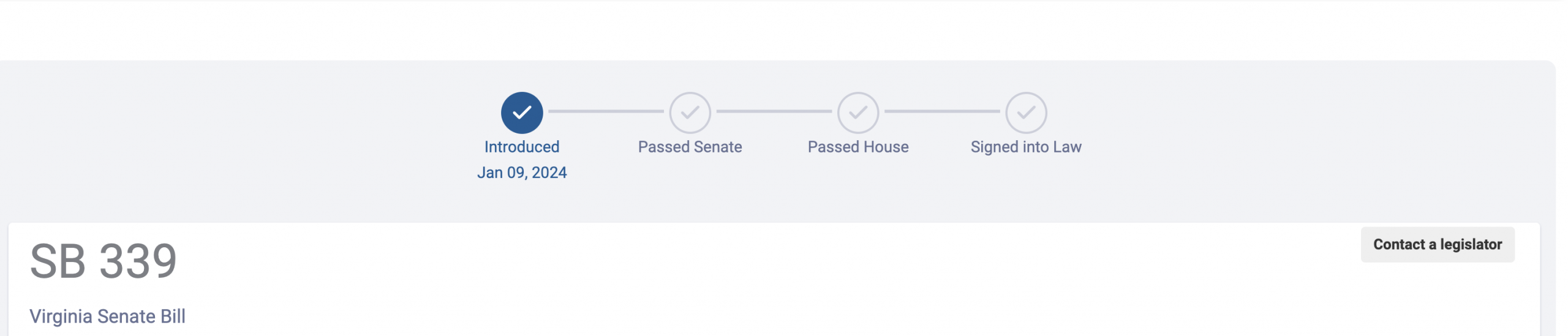Image resolution: width=1568 pixels, height=336 pixels.
Task: Click connector line between Passed Senate and Passed House
Action: click(774, 111)
